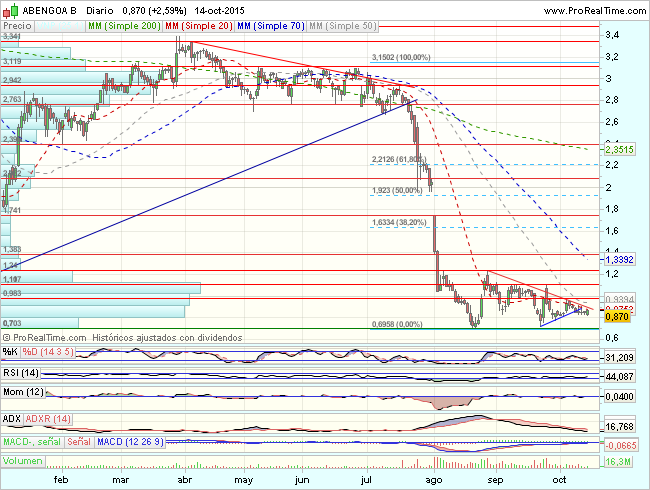The image size is (650, 490).
Task: Click the ADX indicator label
Action: [x=13, y=417]
